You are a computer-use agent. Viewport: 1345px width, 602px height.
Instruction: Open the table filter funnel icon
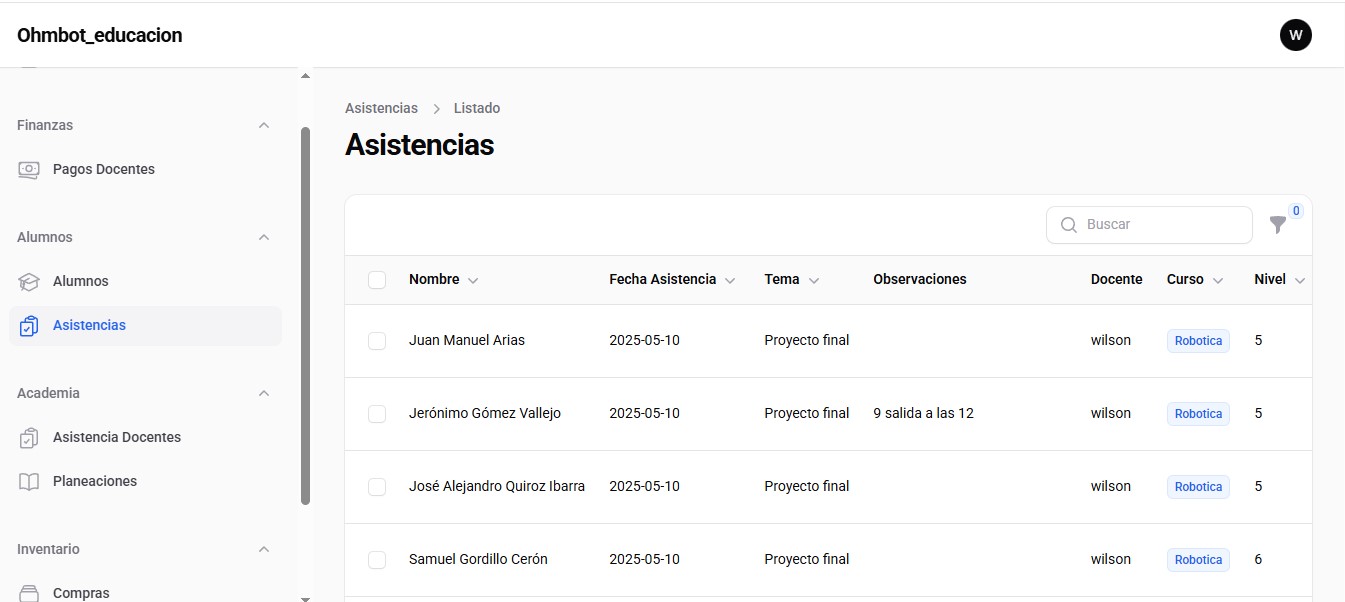point(1278,225)
